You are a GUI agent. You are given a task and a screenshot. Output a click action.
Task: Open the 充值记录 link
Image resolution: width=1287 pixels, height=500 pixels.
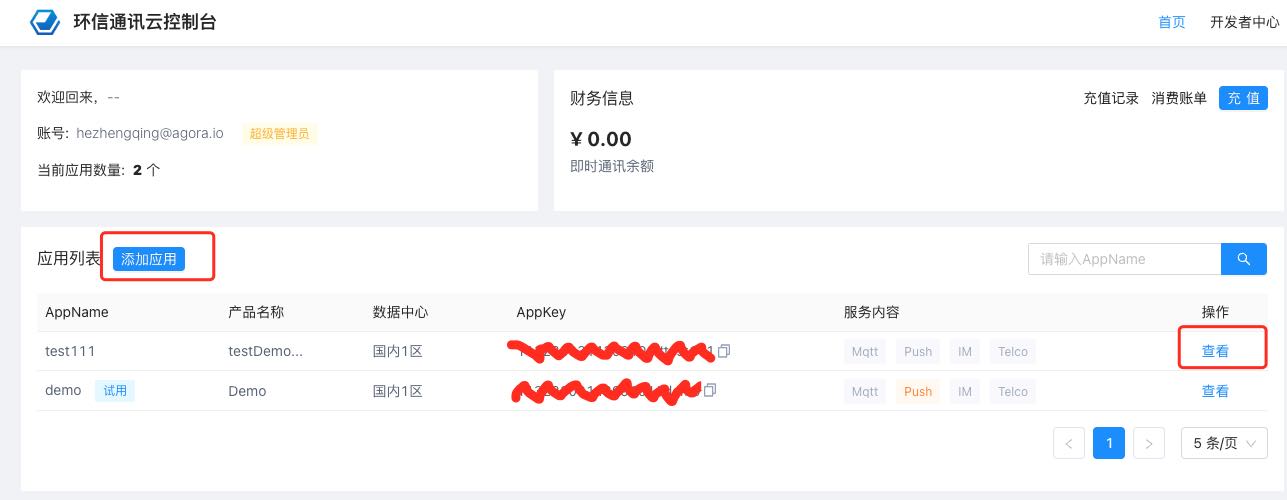1111,98
